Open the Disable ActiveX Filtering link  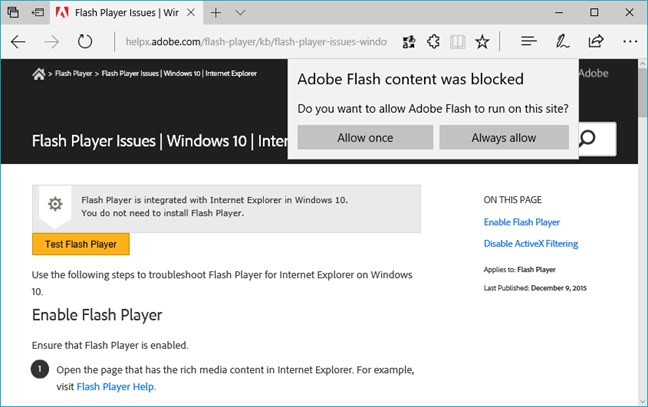pyautogui.click(x=531, y=244)
